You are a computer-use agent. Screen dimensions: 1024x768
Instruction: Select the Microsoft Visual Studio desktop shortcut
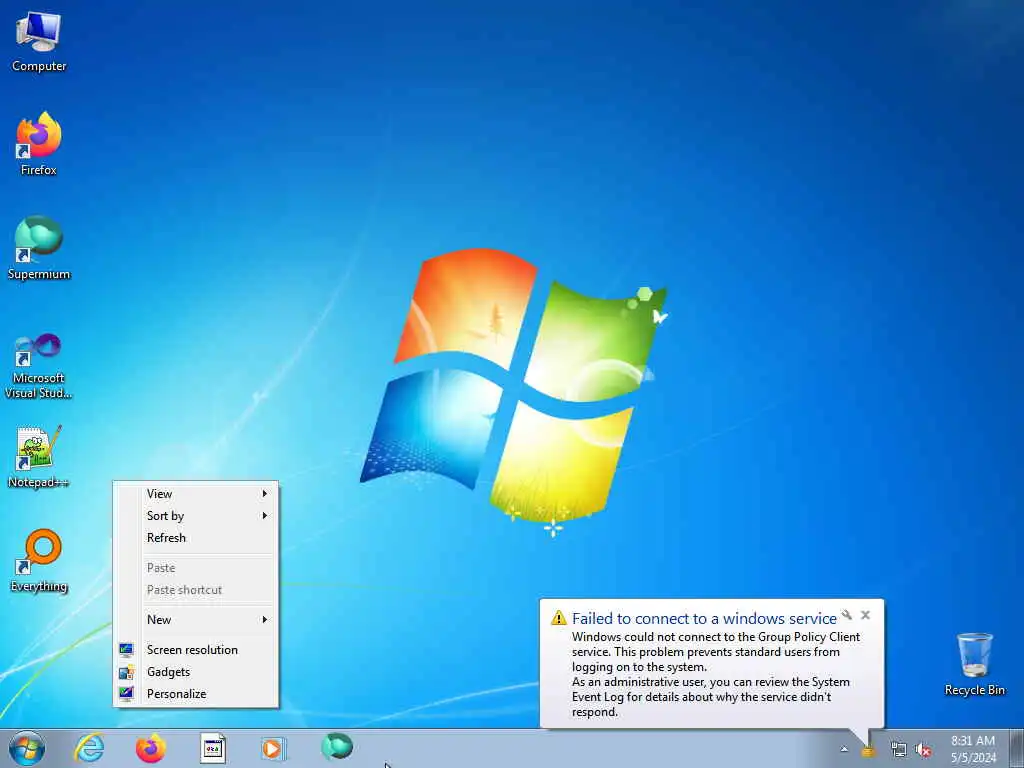tap(39, 366)
